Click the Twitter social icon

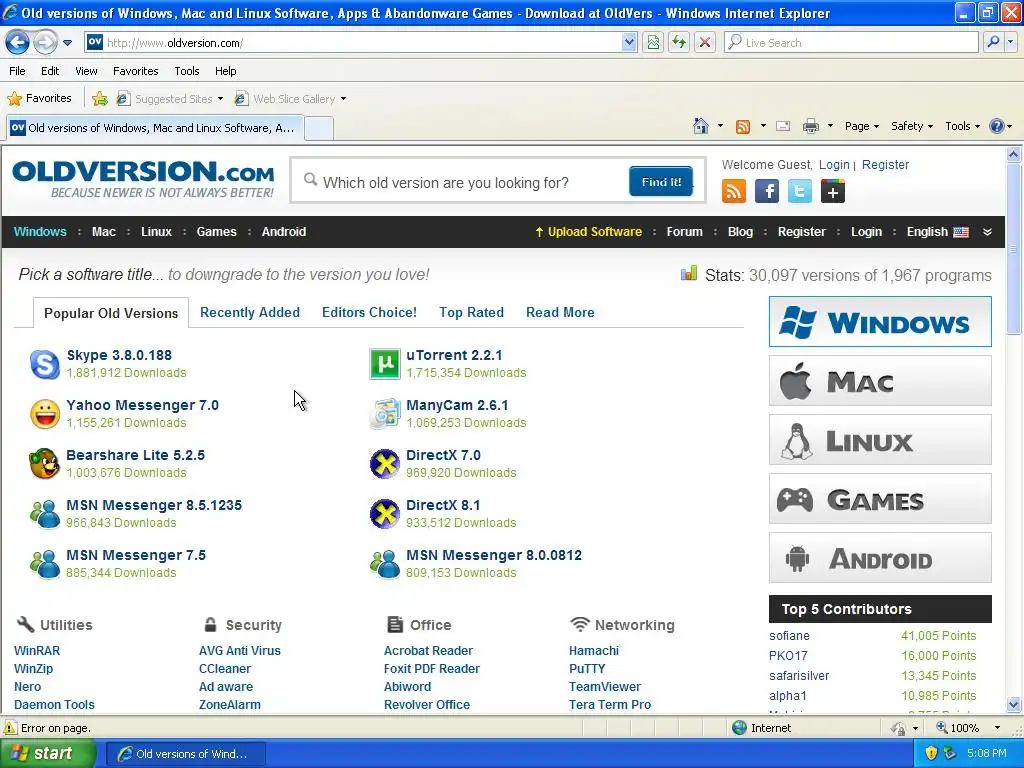coord(799,191)
